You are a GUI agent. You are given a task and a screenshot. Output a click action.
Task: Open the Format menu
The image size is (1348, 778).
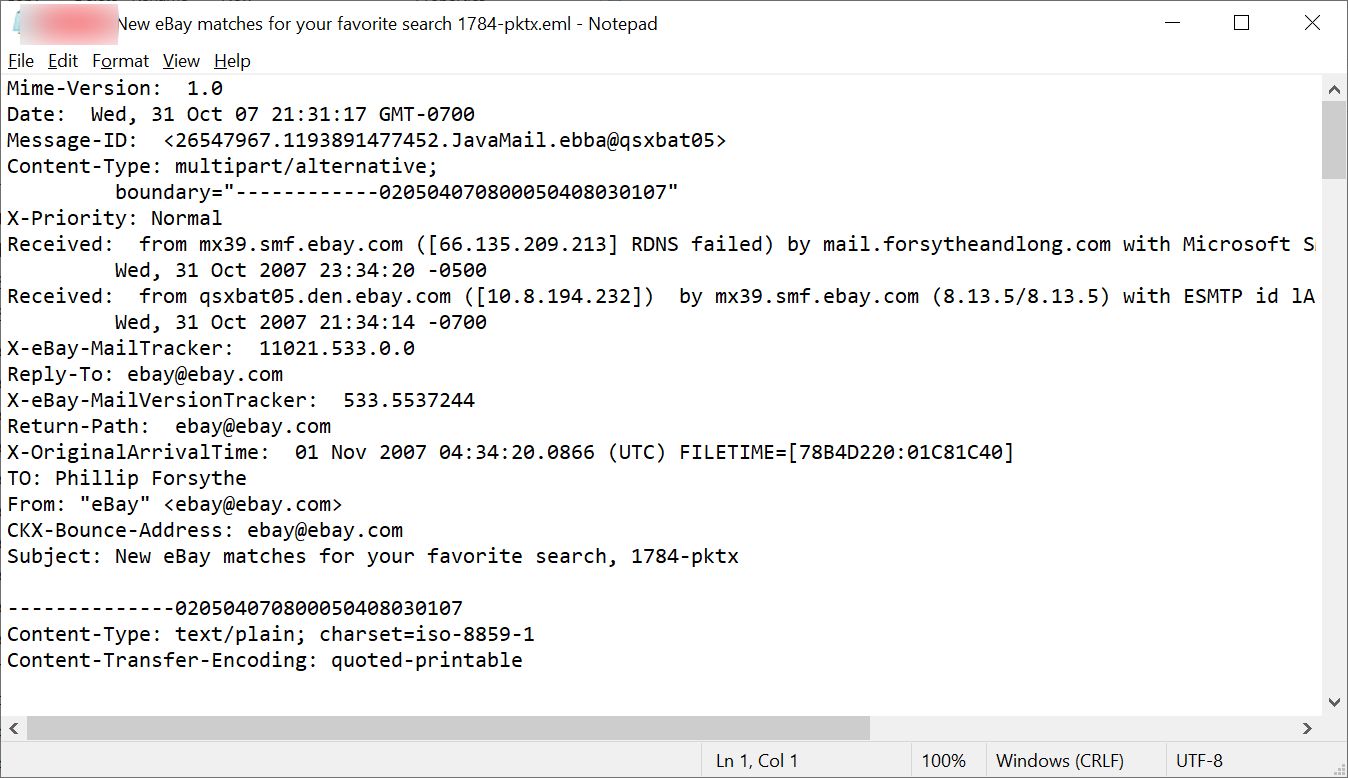click(120, 61)
